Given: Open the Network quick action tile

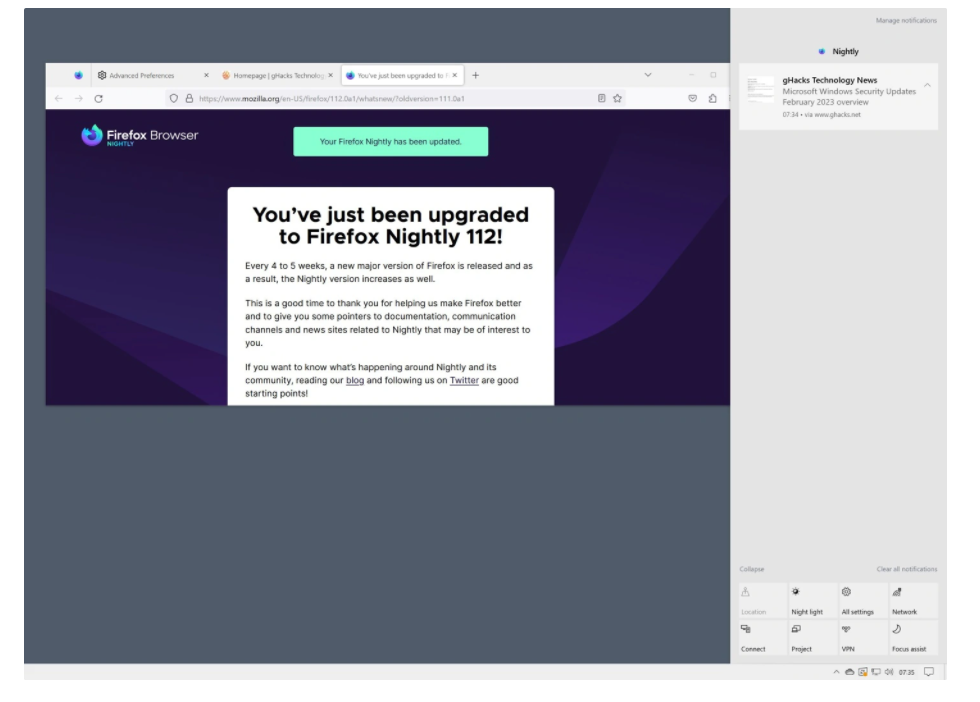Looking at the screenshot, I should [913, 601].
